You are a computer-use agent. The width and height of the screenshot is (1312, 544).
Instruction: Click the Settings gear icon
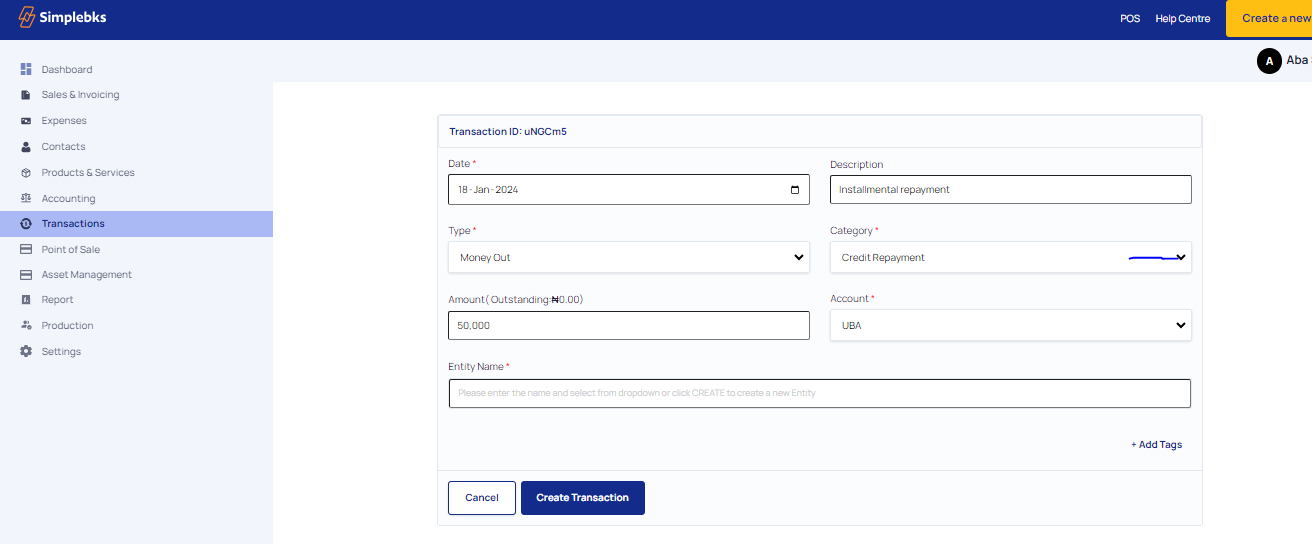pyautogui.click(x=26, y=352)
